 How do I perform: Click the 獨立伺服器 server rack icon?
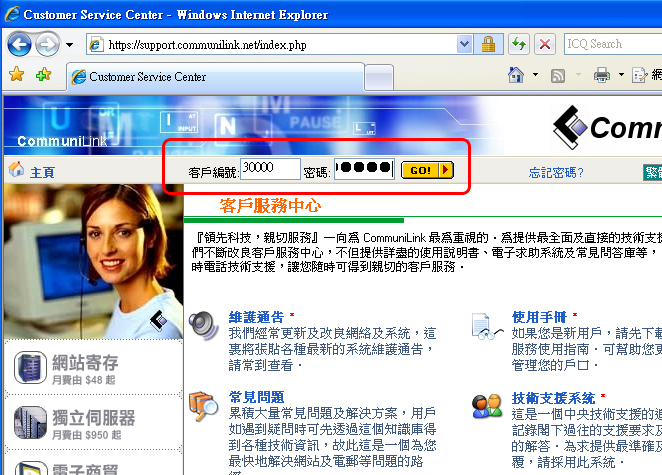[x=30, y=423]
